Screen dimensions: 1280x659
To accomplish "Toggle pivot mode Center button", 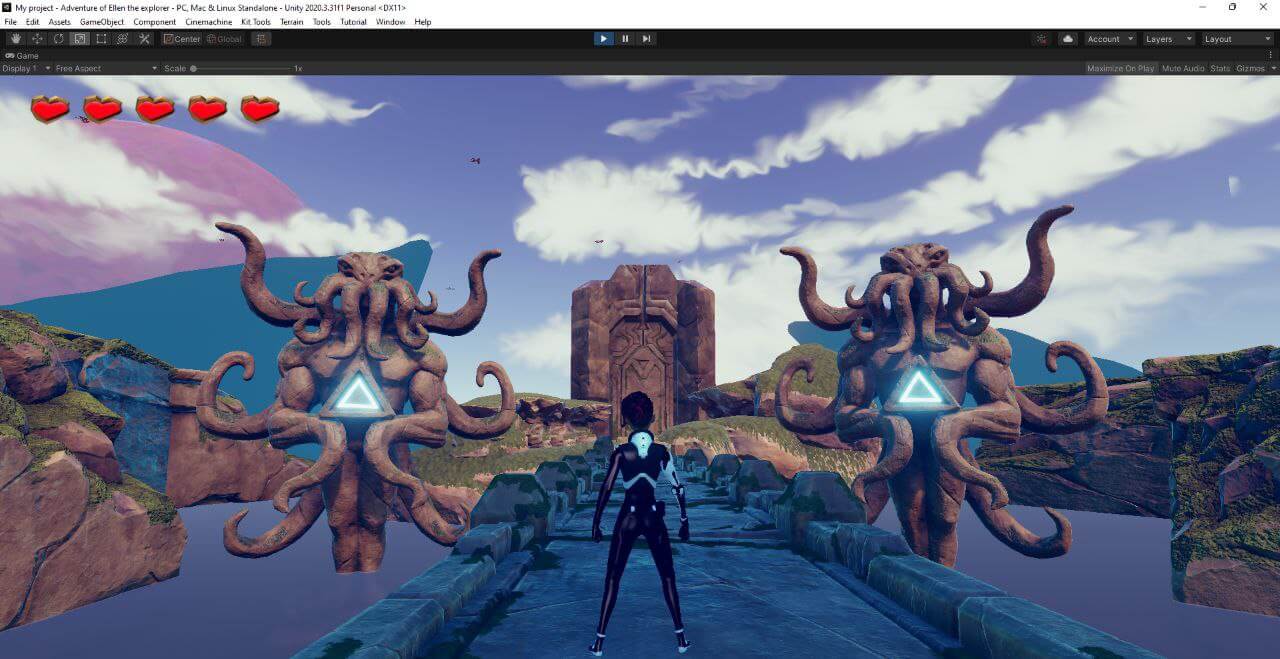I will pos(182,39).
